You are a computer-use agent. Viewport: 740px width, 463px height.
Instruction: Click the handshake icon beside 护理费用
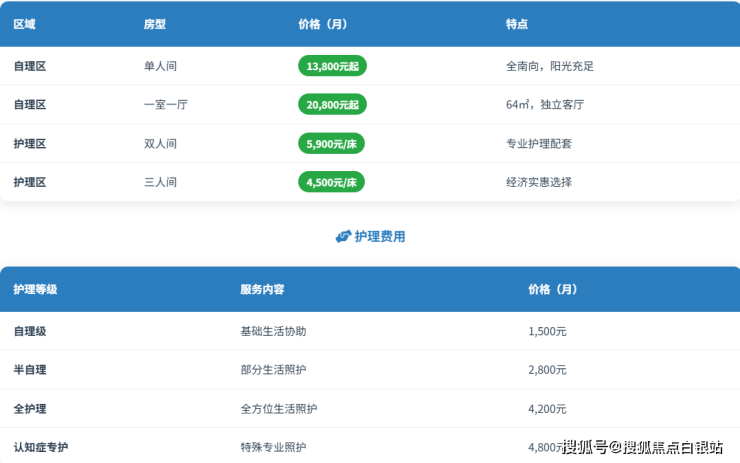(x=343, y=237)
